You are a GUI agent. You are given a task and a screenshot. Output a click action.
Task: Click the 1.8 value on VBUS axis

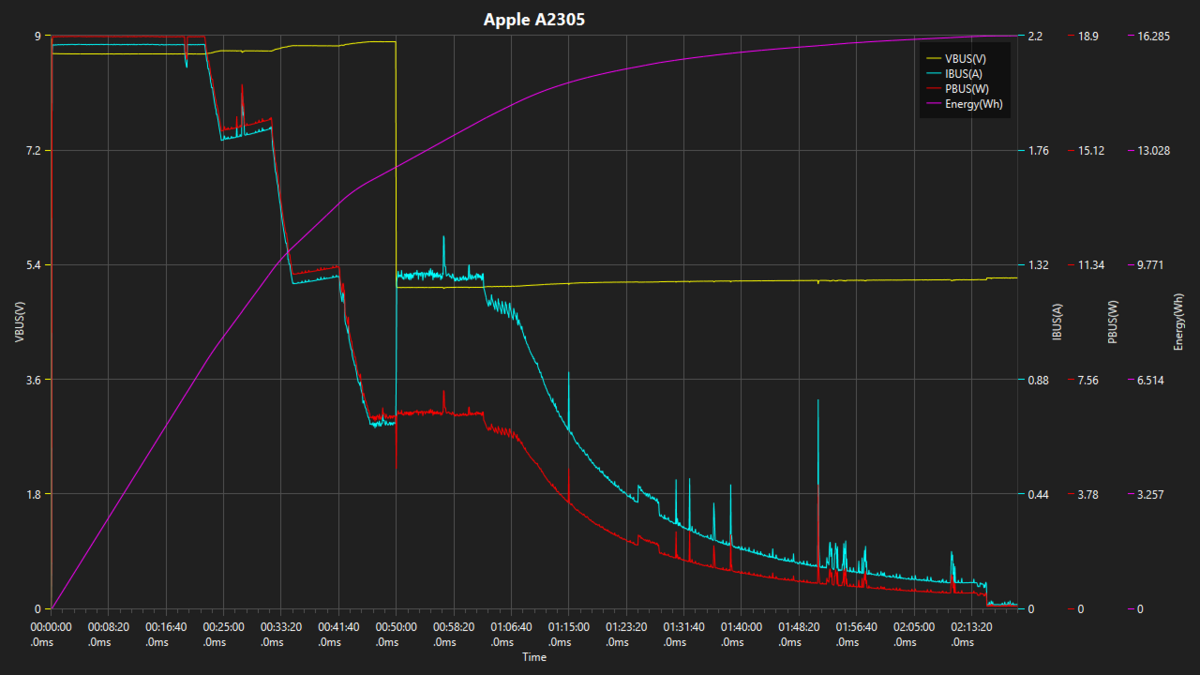point(34,494)
